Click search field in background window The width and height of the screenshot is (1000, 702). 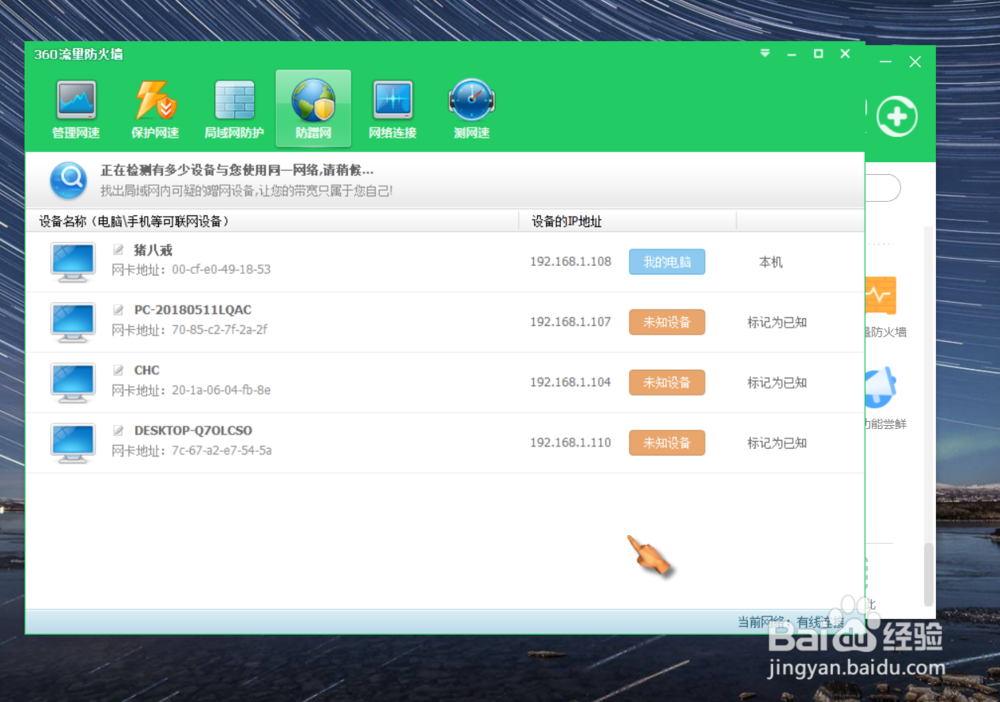[883, 188]
